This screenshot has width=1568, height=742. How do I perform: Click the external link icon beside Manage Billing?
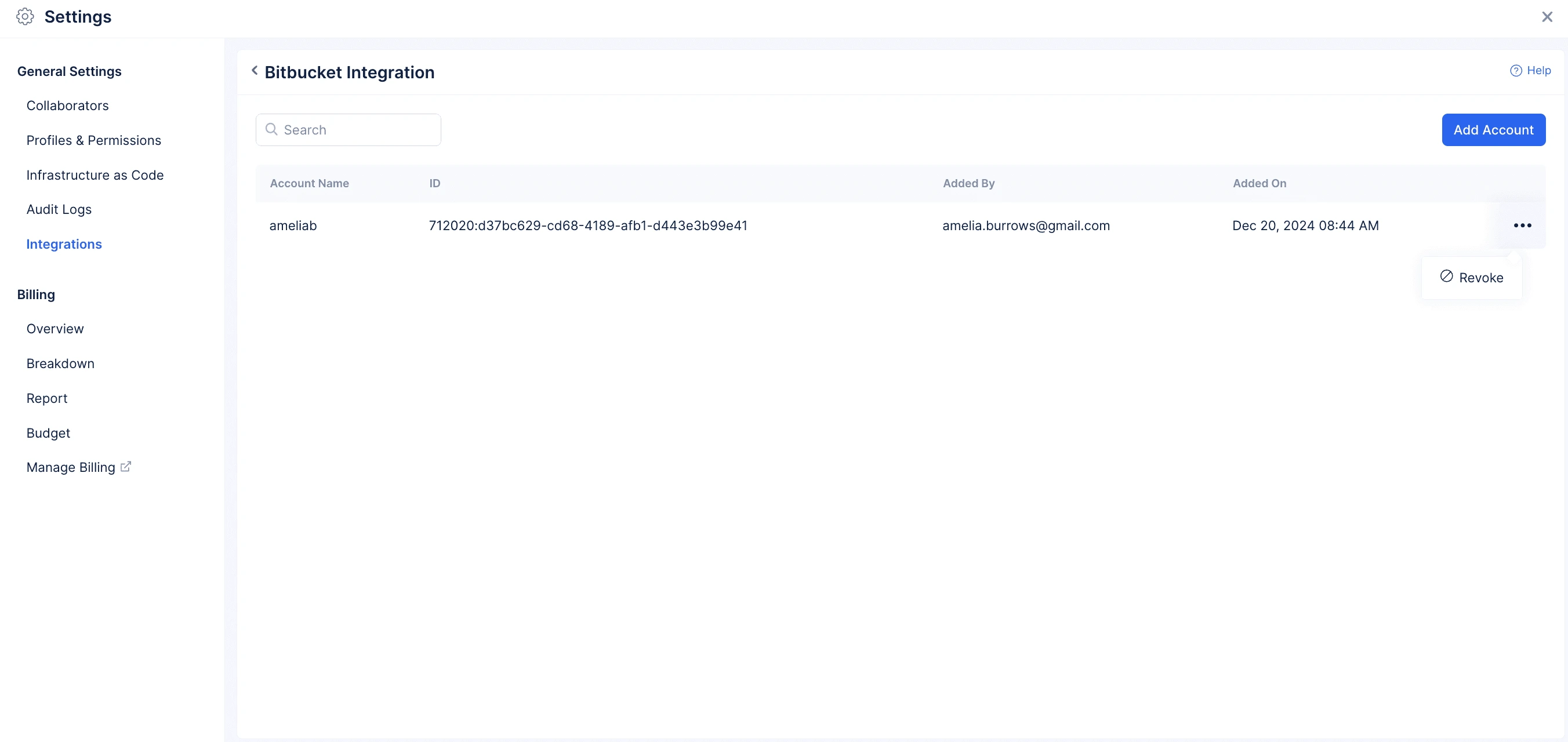(x=125, y=467)
